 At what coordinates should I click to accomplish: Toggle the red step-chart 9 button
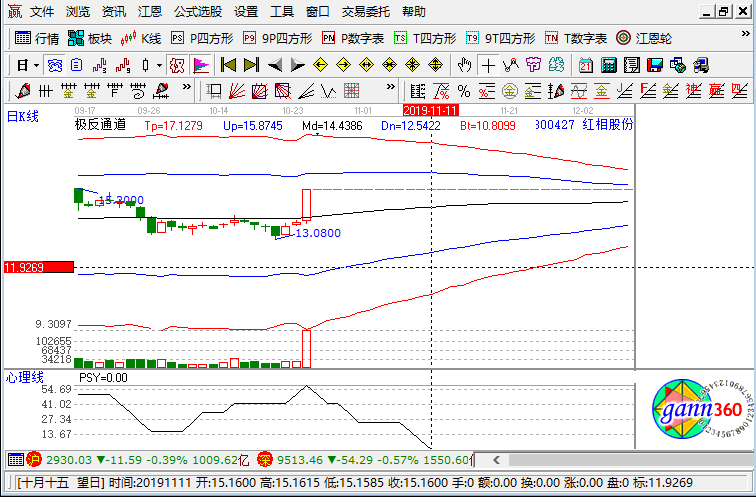click(123, 65)
